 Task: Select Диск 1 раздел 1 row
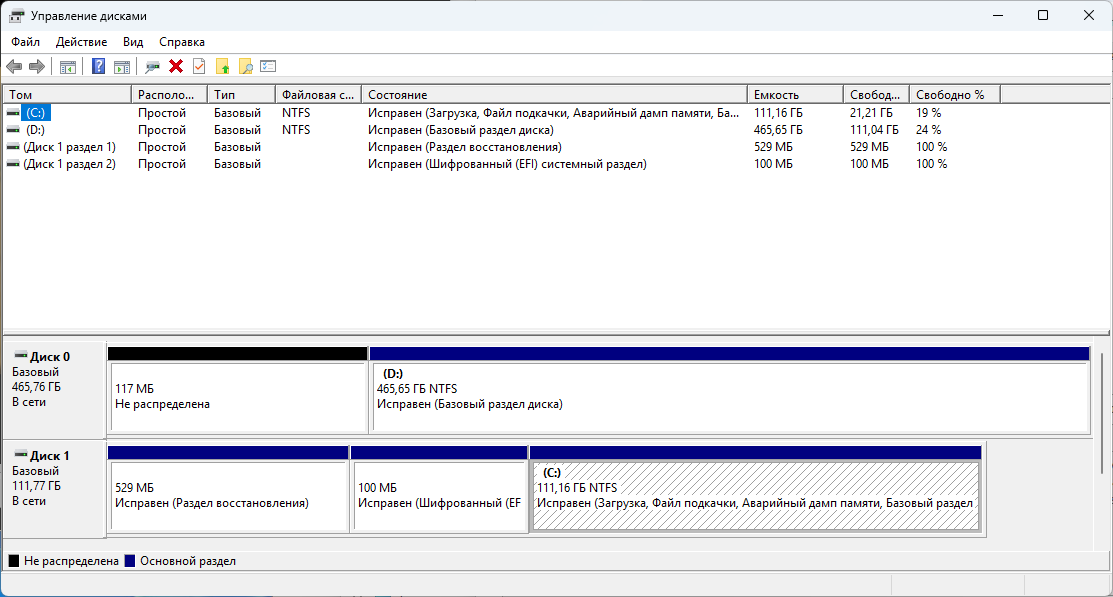pyautogui.click(x=69, y=147)
